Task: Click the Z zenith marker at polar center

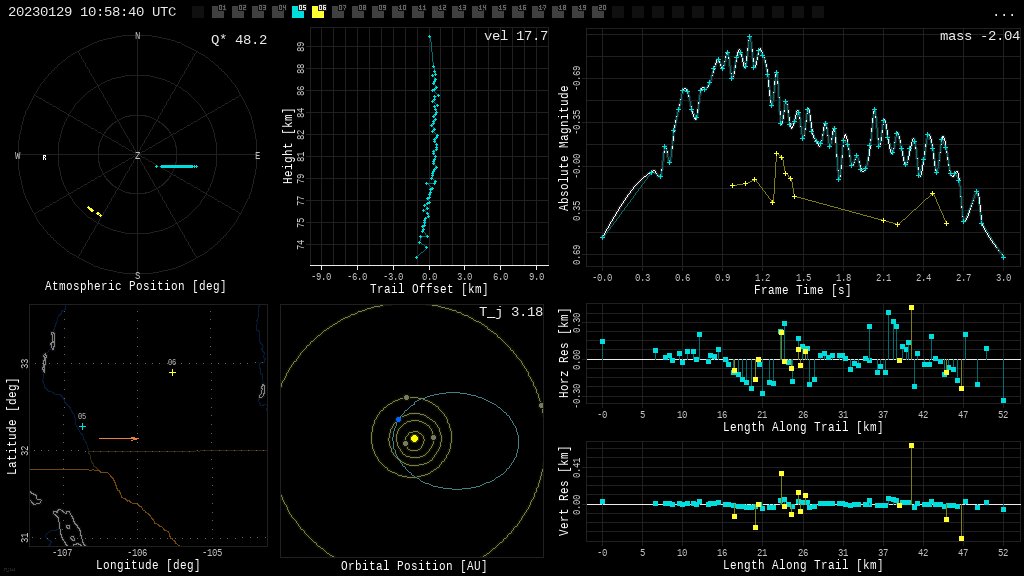Action: point(138,155)
